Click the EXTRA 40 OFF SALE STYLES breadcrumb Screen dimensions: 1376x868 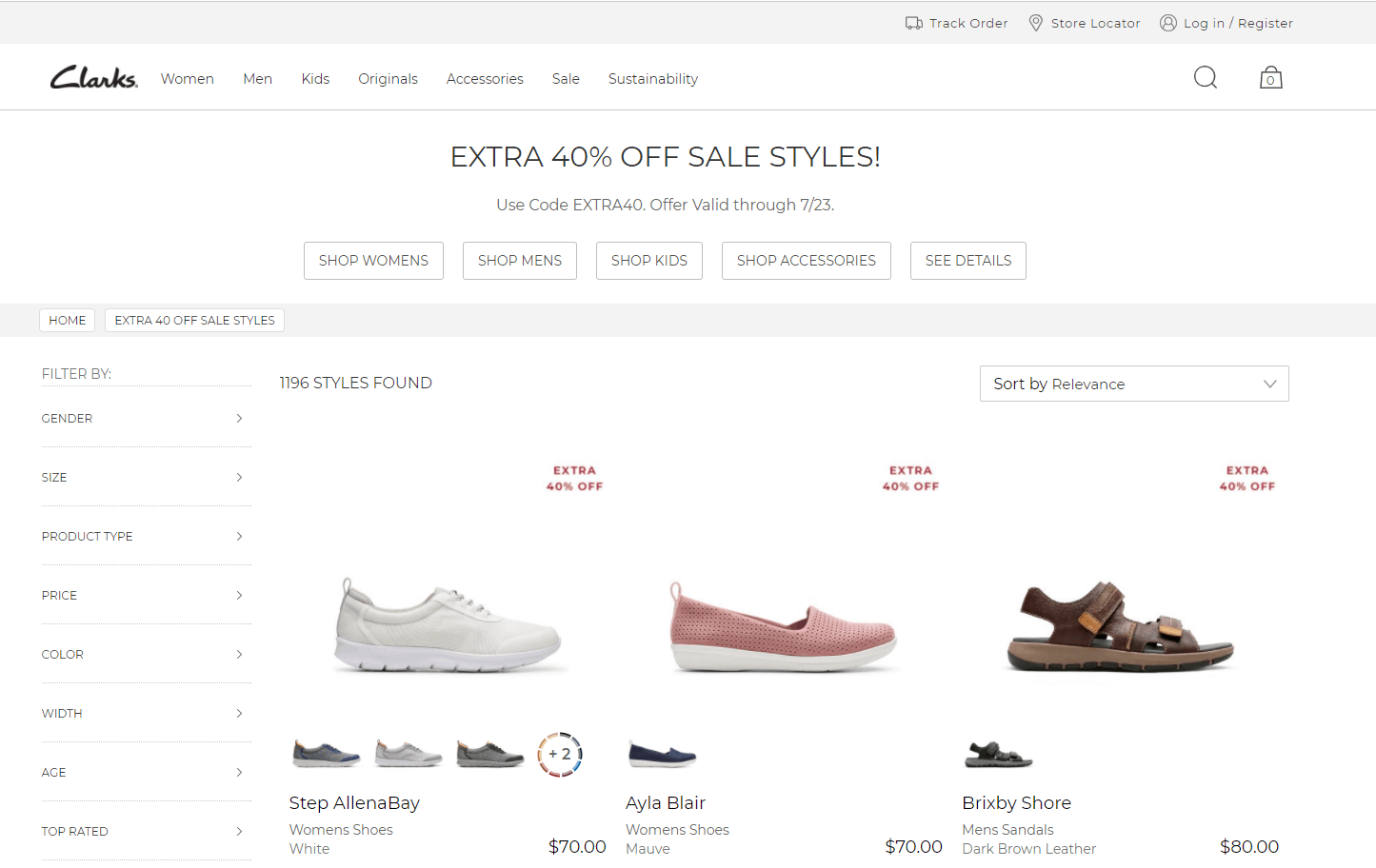(195, 321)
